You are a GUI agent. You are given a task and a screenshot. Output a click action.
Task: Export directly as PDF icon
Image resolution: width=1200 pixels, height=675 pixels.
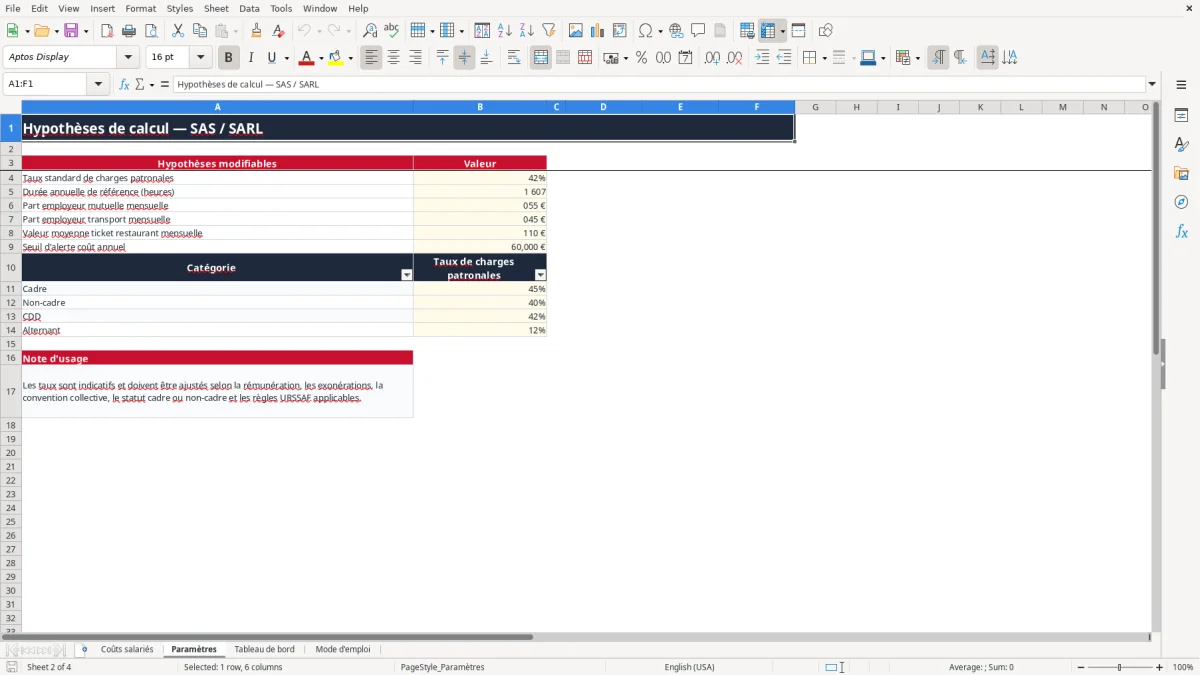(x=107, y=31)
